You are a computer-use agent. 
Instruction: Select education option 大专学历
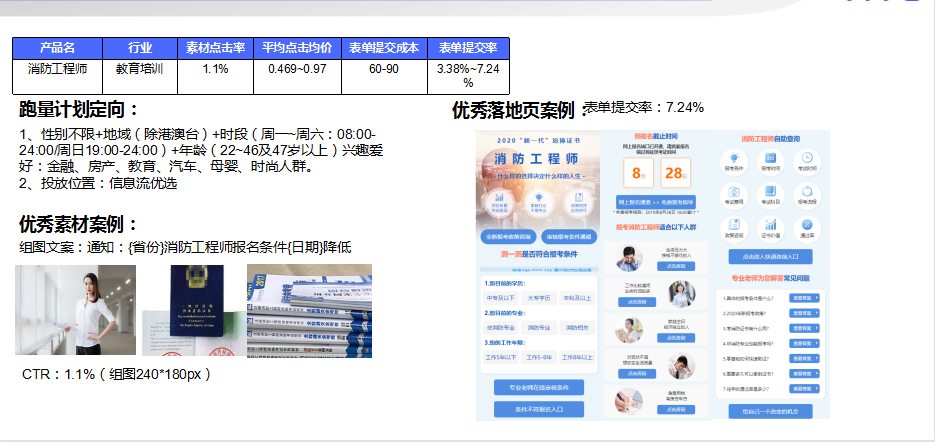[538, 298]
